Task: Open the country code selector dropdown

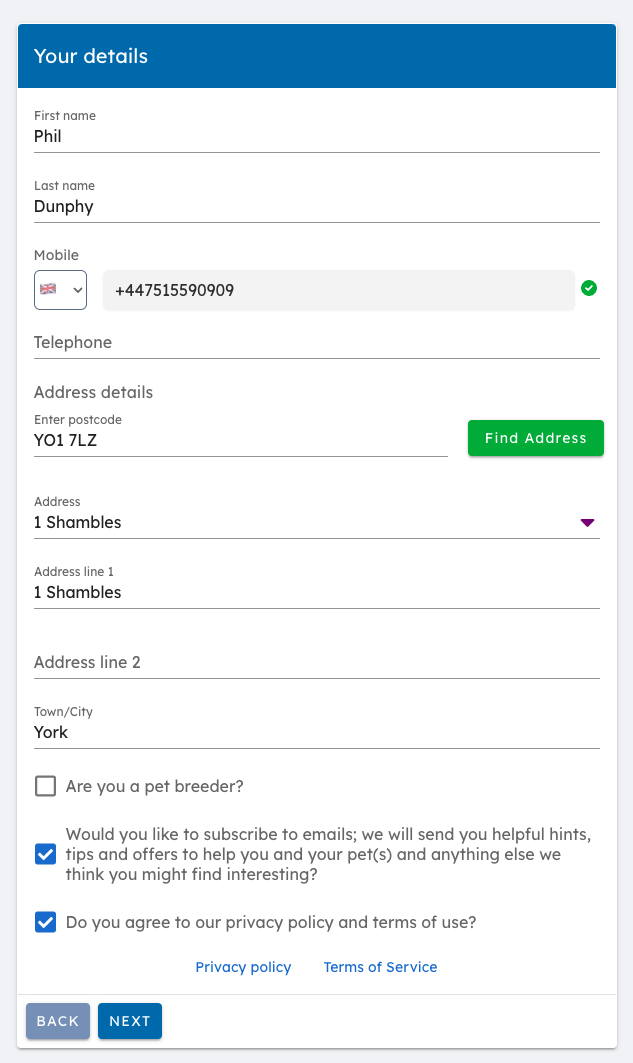Action: 60,289
